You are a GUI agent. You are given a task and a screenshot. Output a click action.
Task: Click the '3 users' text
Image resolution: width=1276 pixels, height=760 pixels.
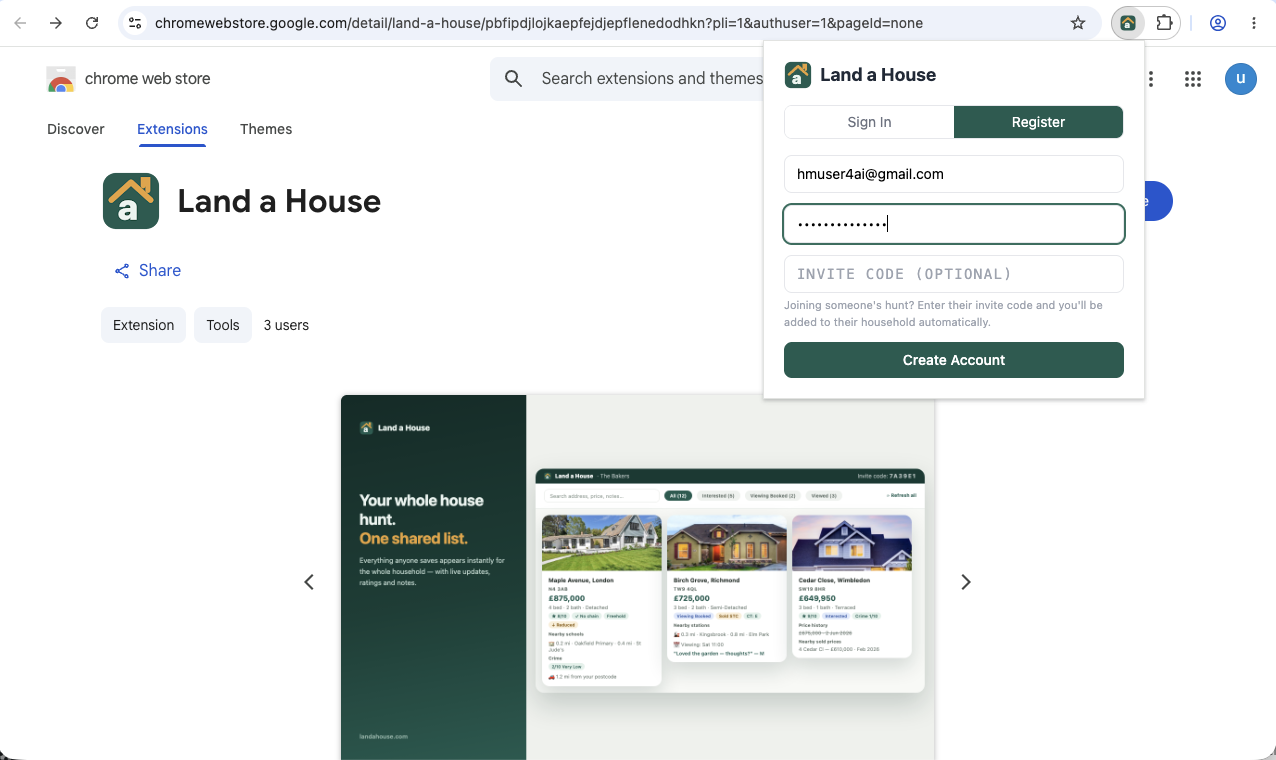(286, 325)
